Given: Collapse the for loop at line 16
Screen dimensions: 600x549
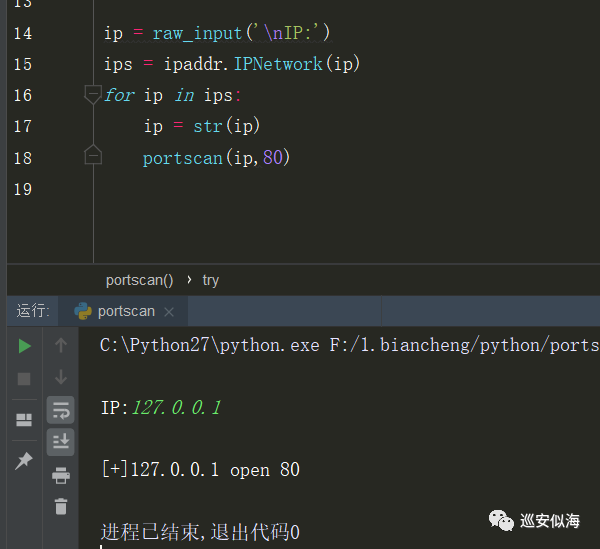Looking at the screenshot, I should click(x=93, y=94).
